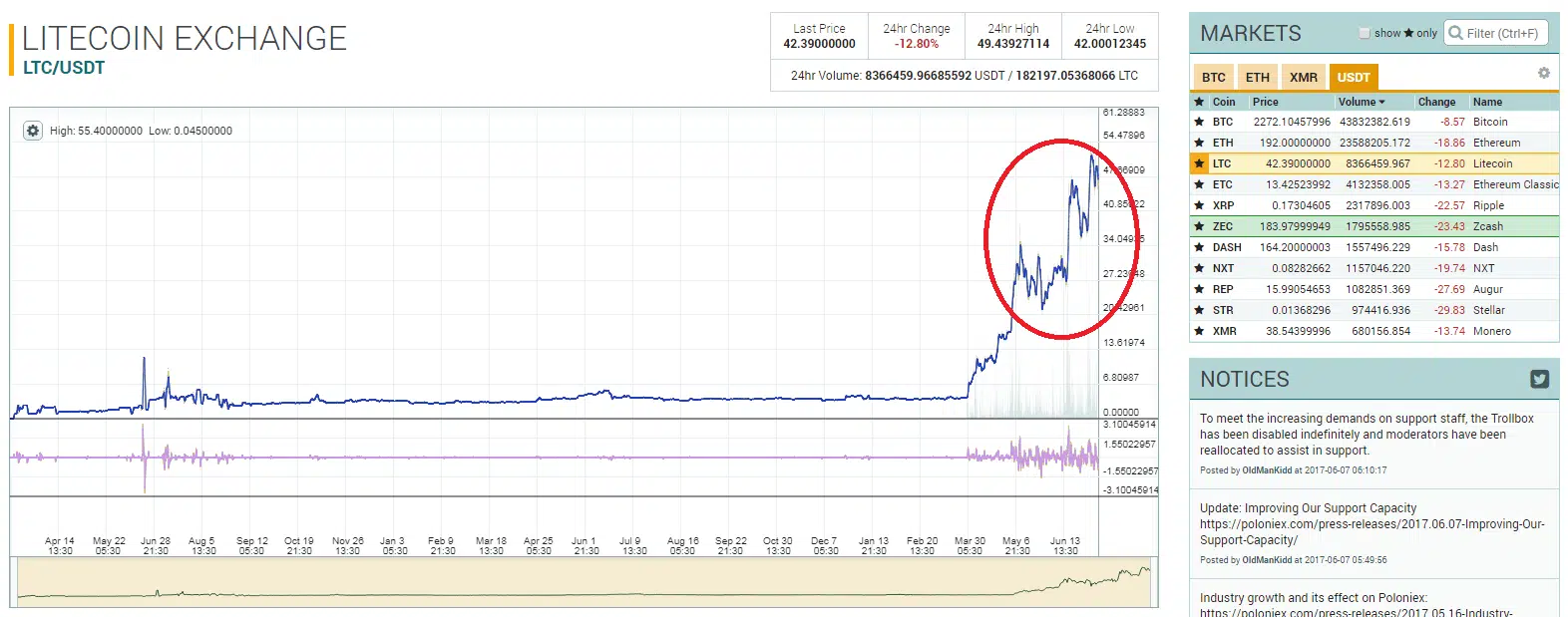Image resolution: width=1568 pixels, height=617 pixels.
Task: Sort markets by Name column header
Action: pyautogui.click(x=1487, y=102)
